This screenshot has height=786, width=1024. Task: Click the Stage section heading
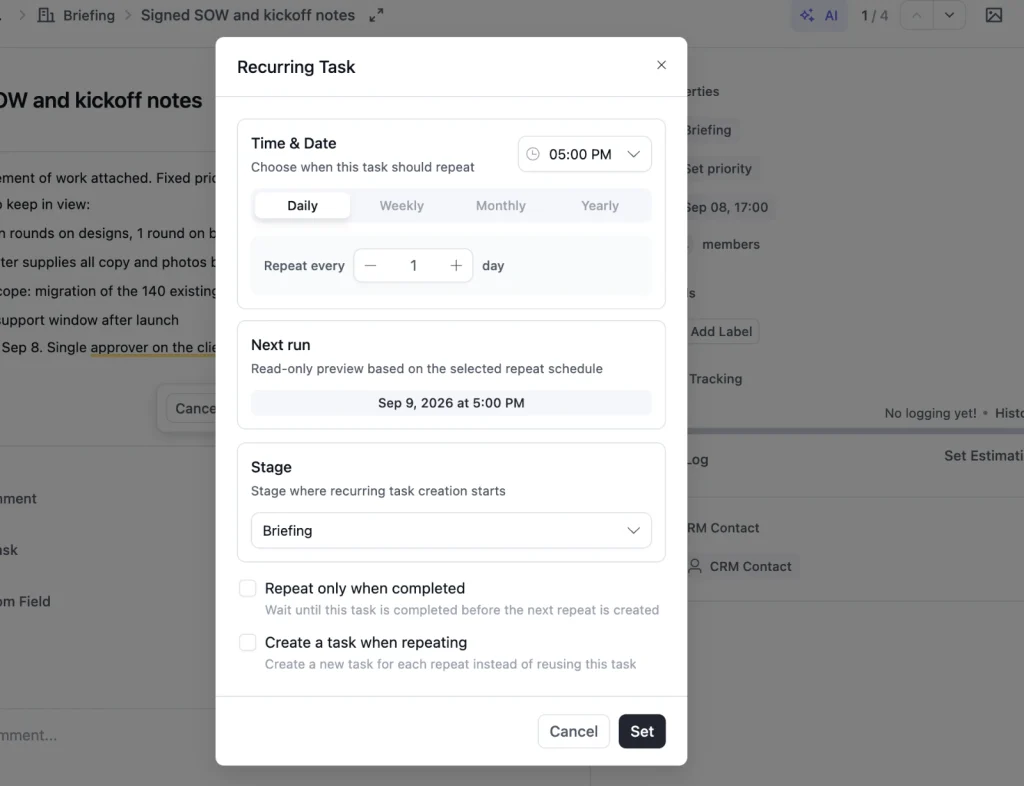[x=271, y=467]
